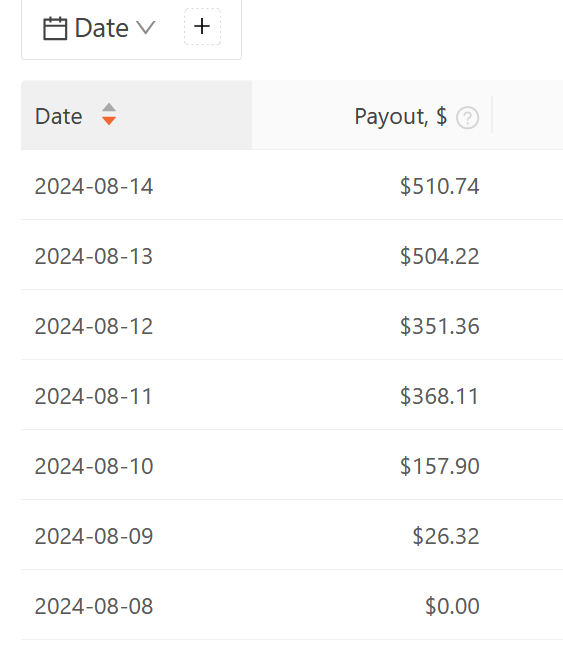Sort the Date column ascending arrow
Image resolution: width=563 pixels, height=658 pixels.
[x=109, y=107]
